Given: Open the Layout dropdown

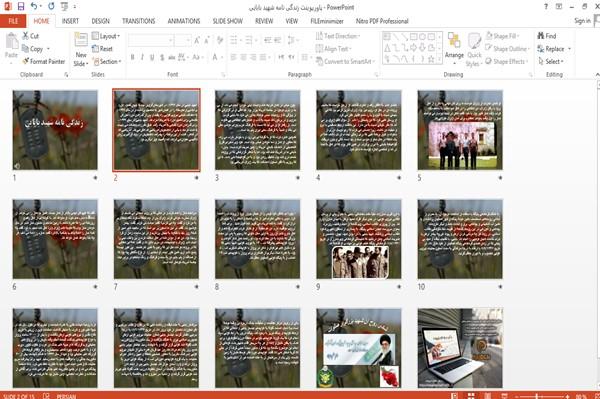Looking at the screenshot, I should [106, 36].
